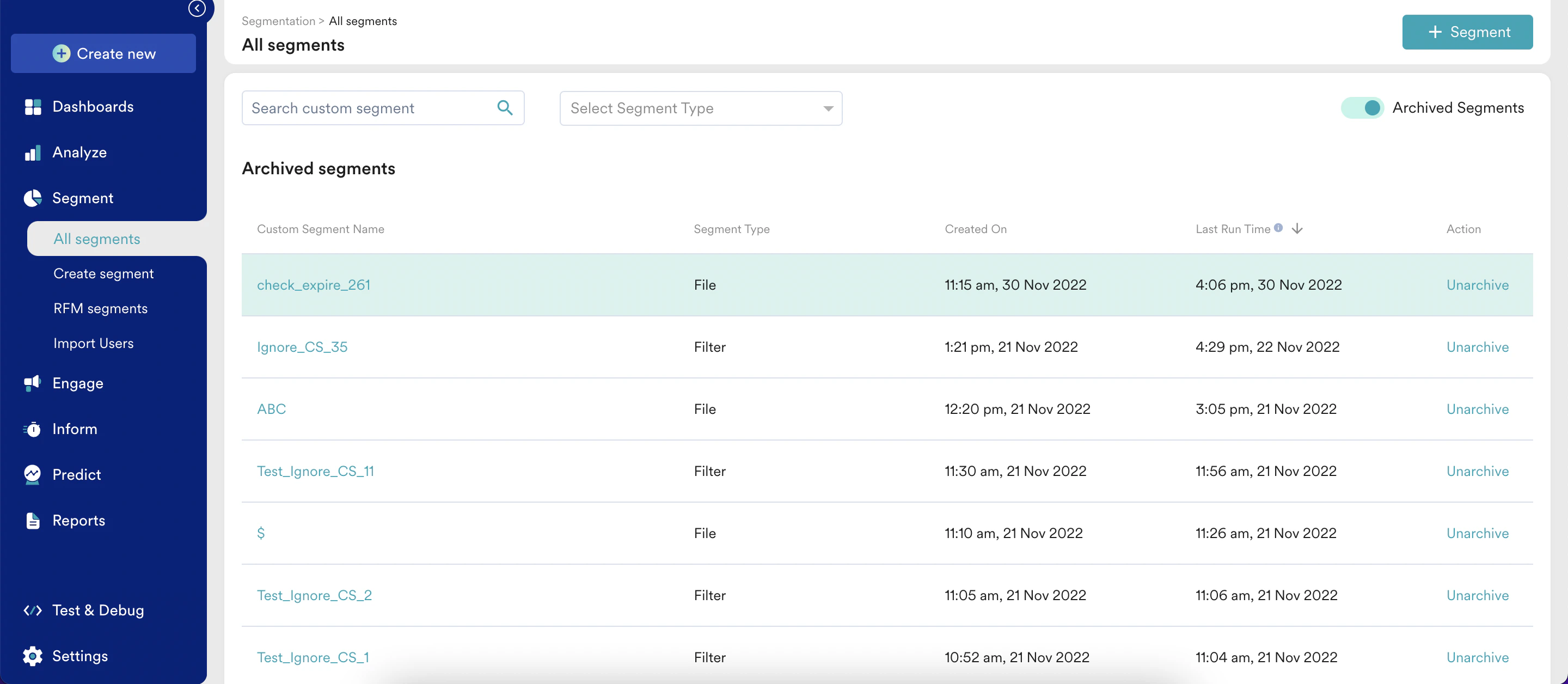Collapse the sidebar with the arrow icon

[x=197, y=8]
